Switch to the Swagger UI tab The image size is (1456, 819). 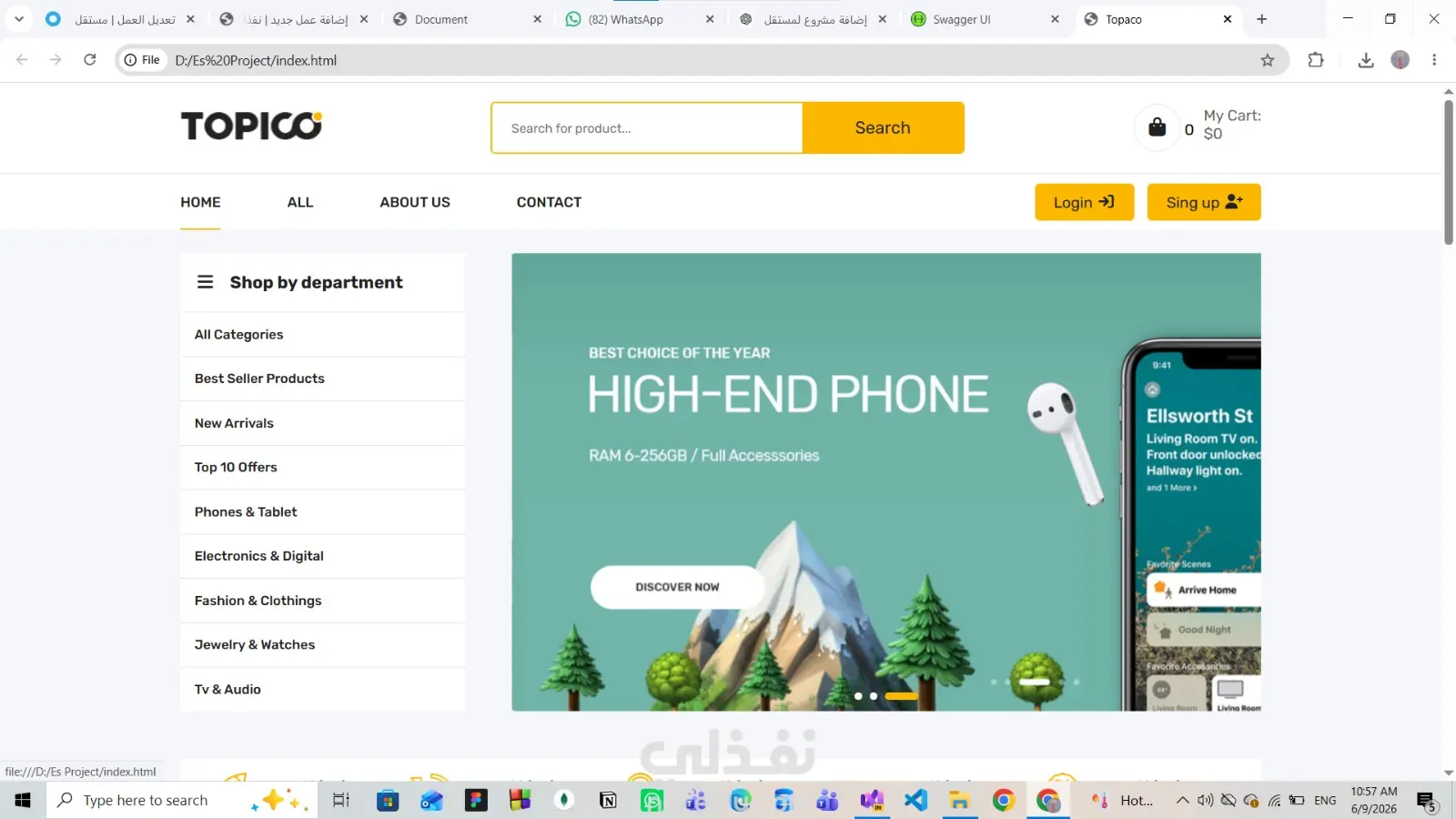985,19
